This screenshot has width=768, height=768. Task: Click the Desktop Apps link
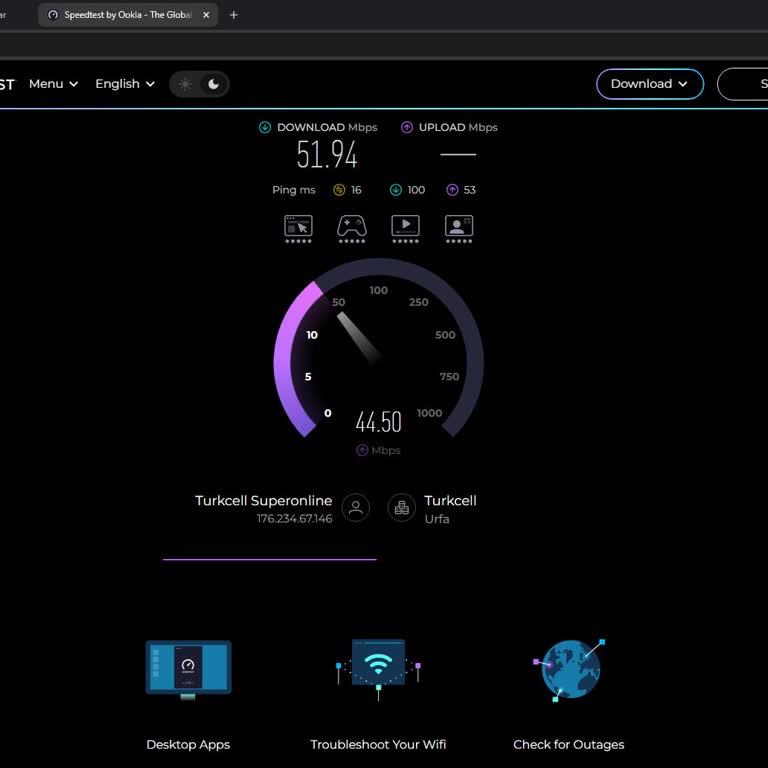point(188,744)
